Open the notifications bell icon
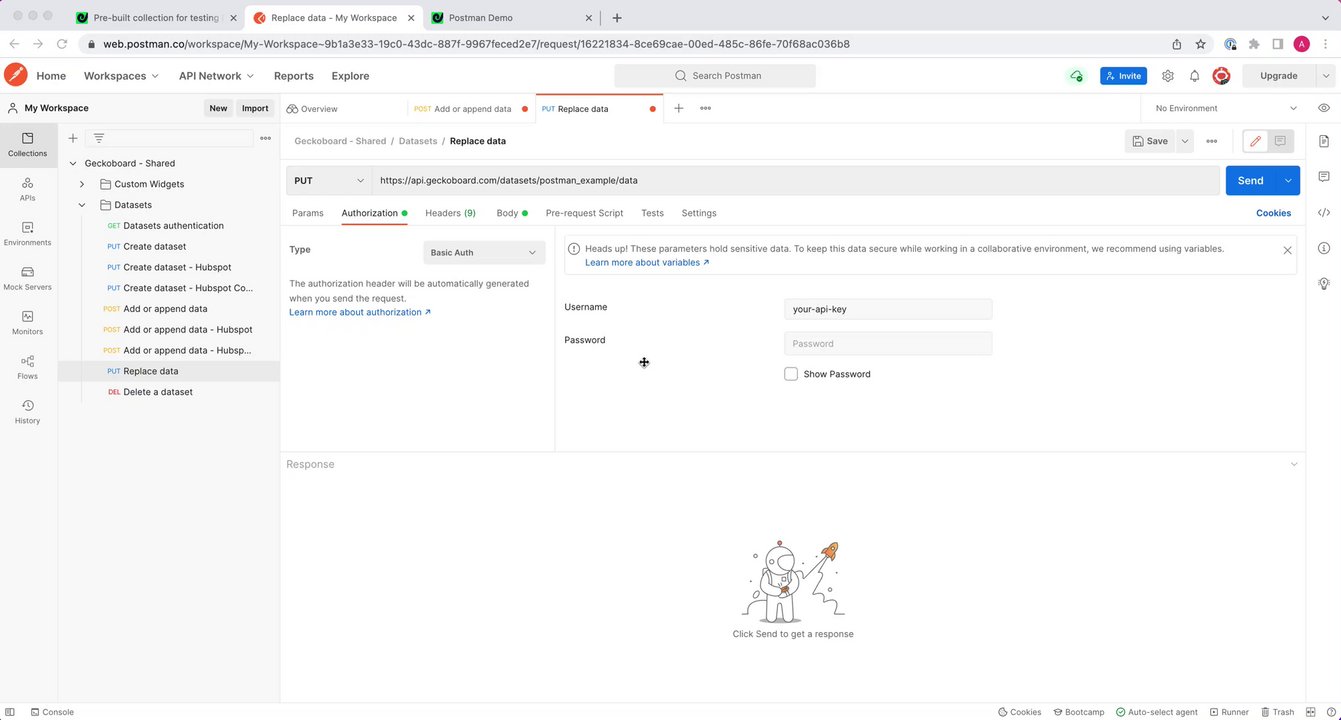This screenshot has height=720, width=1341. click(1194, 76)
